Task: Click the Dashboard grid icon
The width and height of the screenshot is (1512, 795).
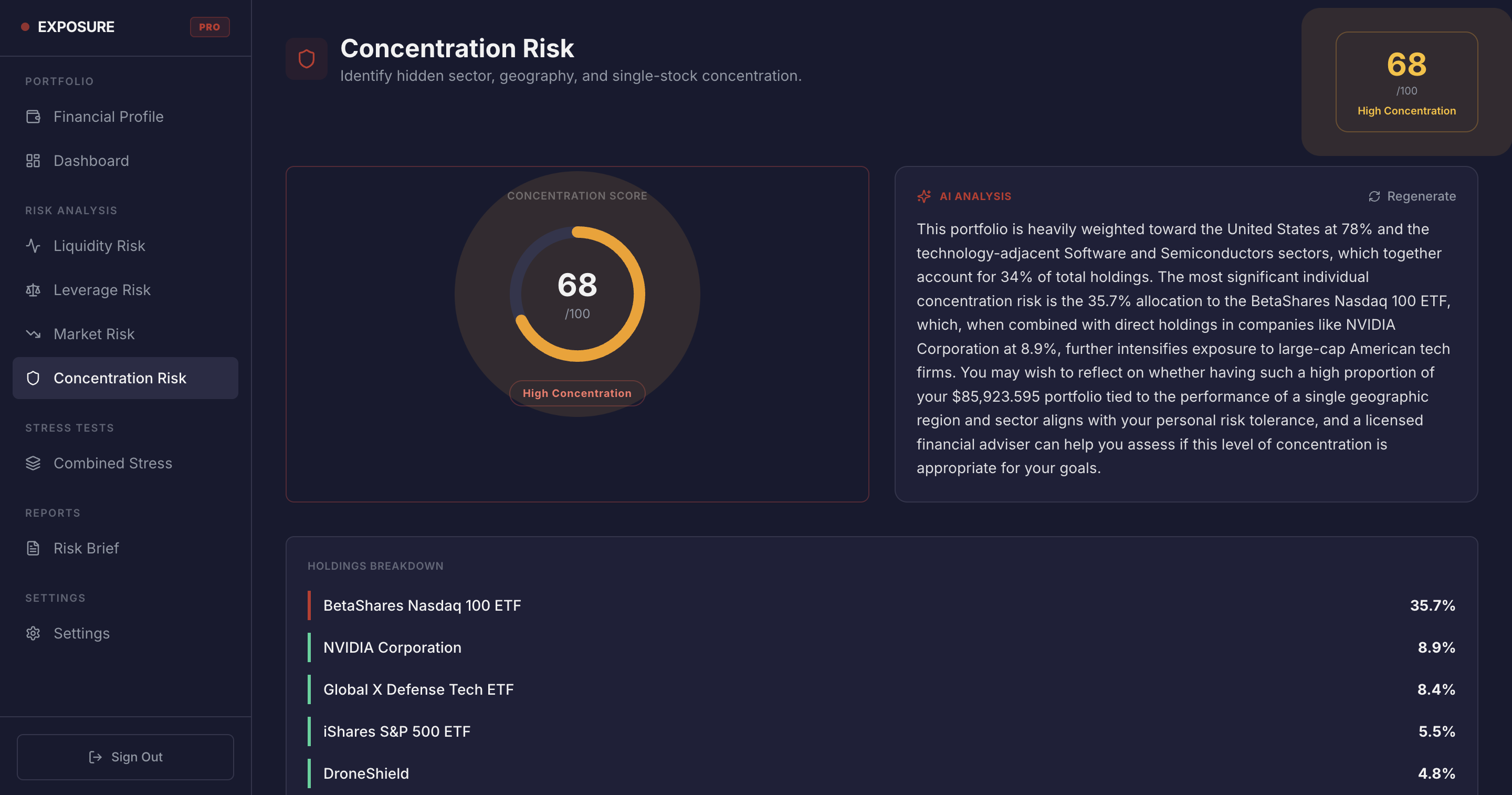Action: point(33,161)
